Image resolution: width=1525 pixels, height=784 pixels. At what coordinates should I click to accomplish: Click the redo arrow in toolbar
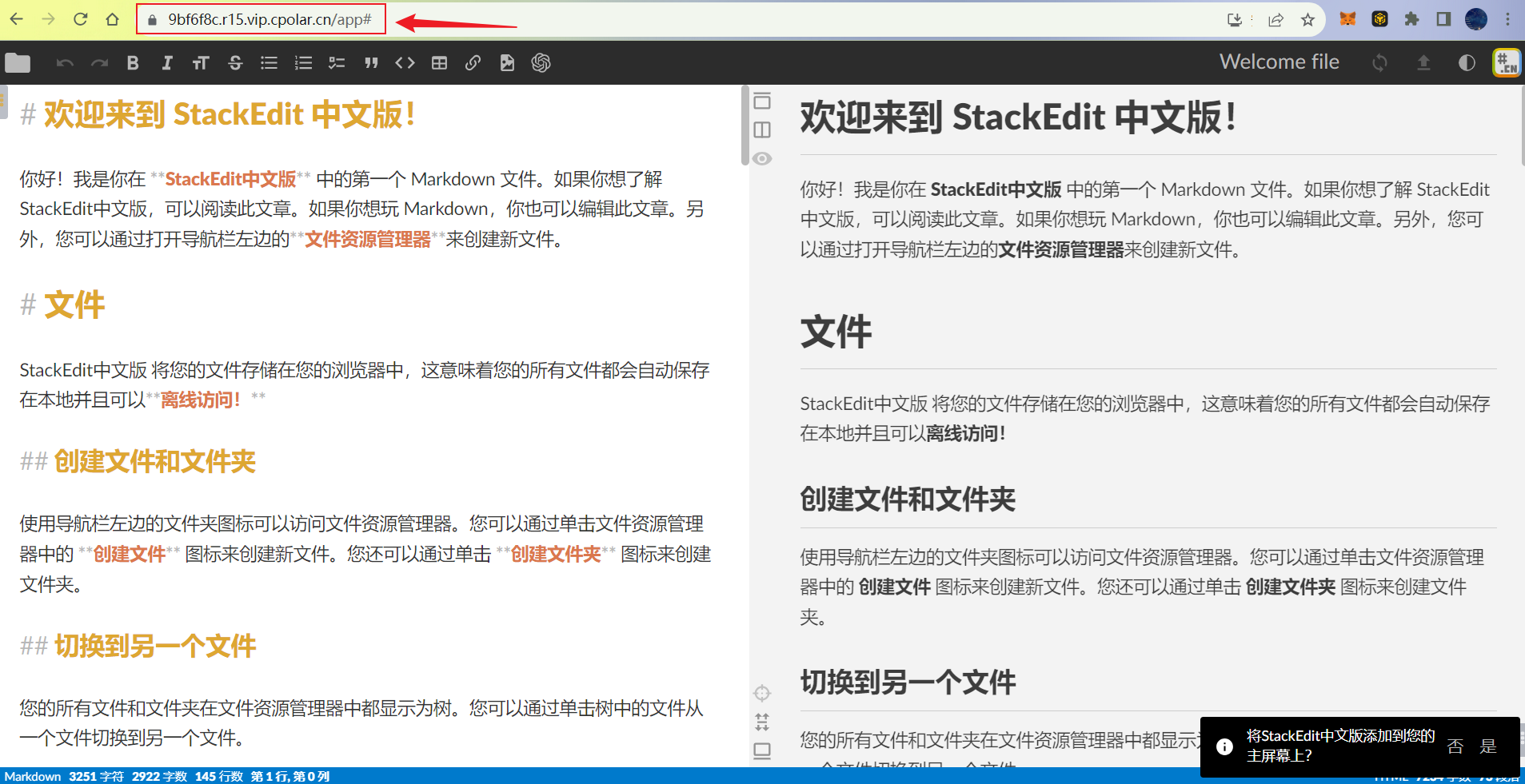99,63
